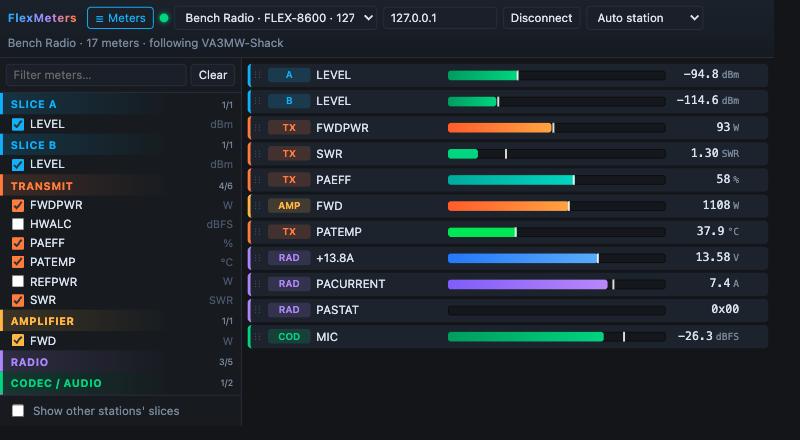Click the AMP badge on the FWD row

pos(289,206)
